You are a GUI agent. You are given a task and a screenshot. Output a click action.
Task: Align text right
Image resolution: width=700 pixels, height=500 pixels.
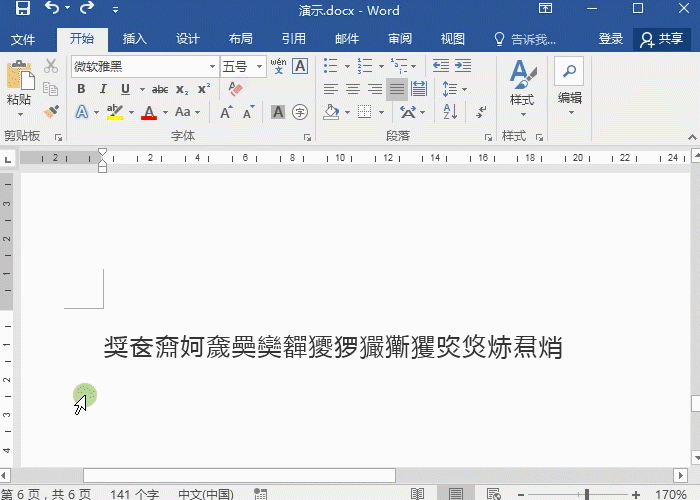[375, 89]
